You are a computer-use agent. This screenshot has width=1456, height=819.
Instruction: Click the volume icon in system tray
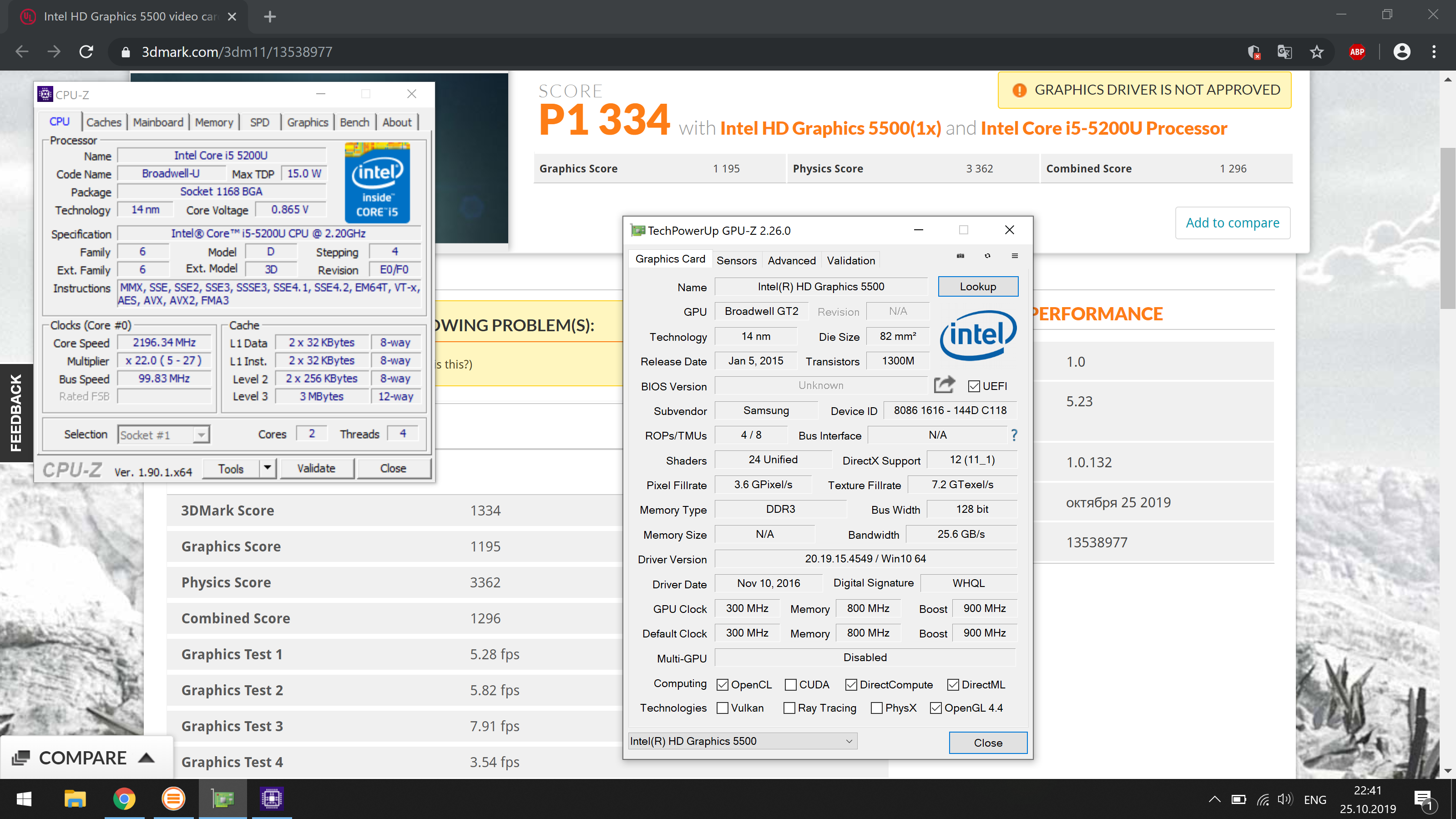1285,799
